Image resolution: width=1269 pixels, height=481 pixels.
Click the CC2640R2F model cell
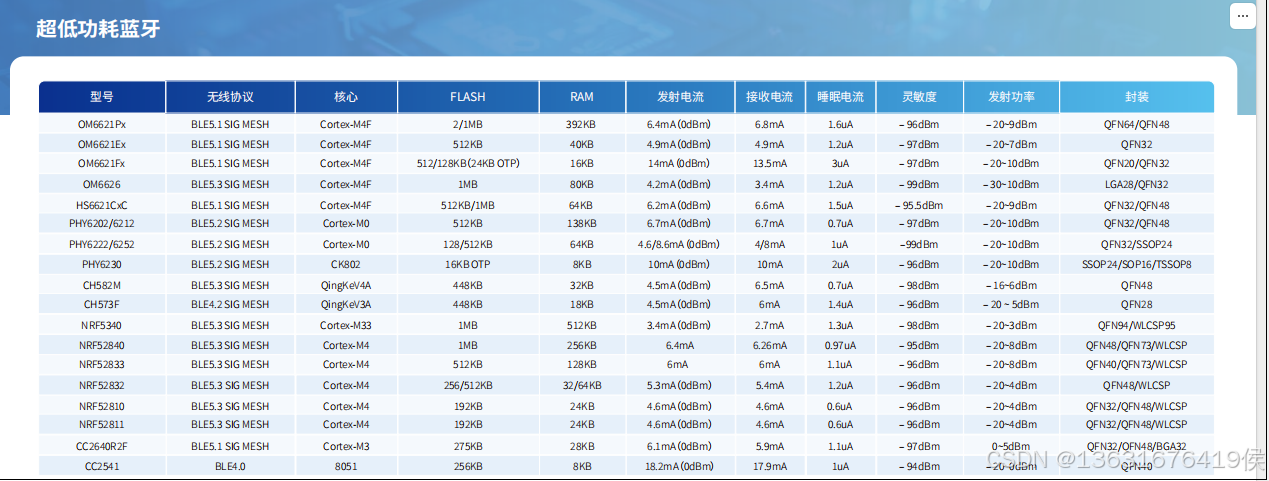(x=102, y=446)
